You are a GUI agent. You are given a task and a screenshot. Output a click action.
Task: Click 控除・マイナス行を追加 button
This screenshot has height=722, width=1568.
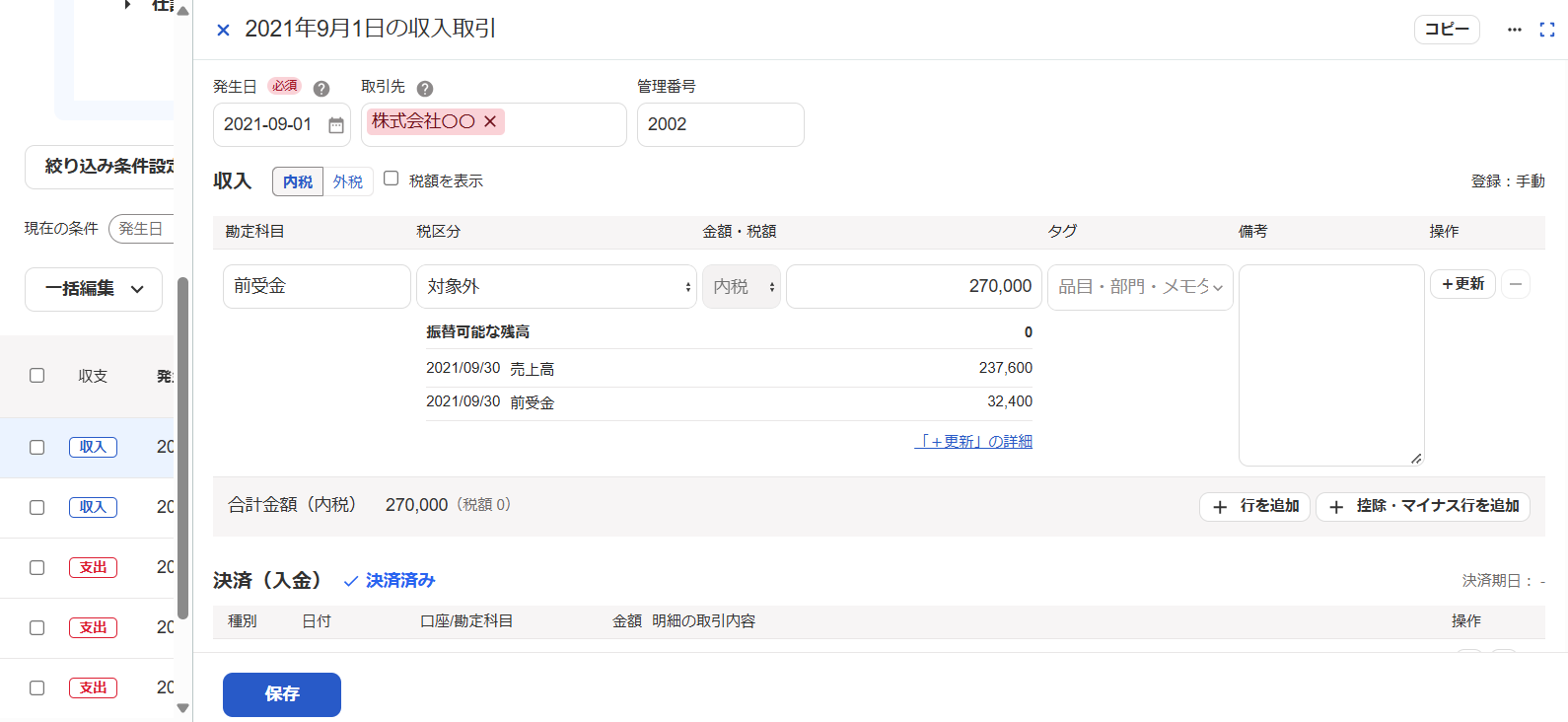1423,506
